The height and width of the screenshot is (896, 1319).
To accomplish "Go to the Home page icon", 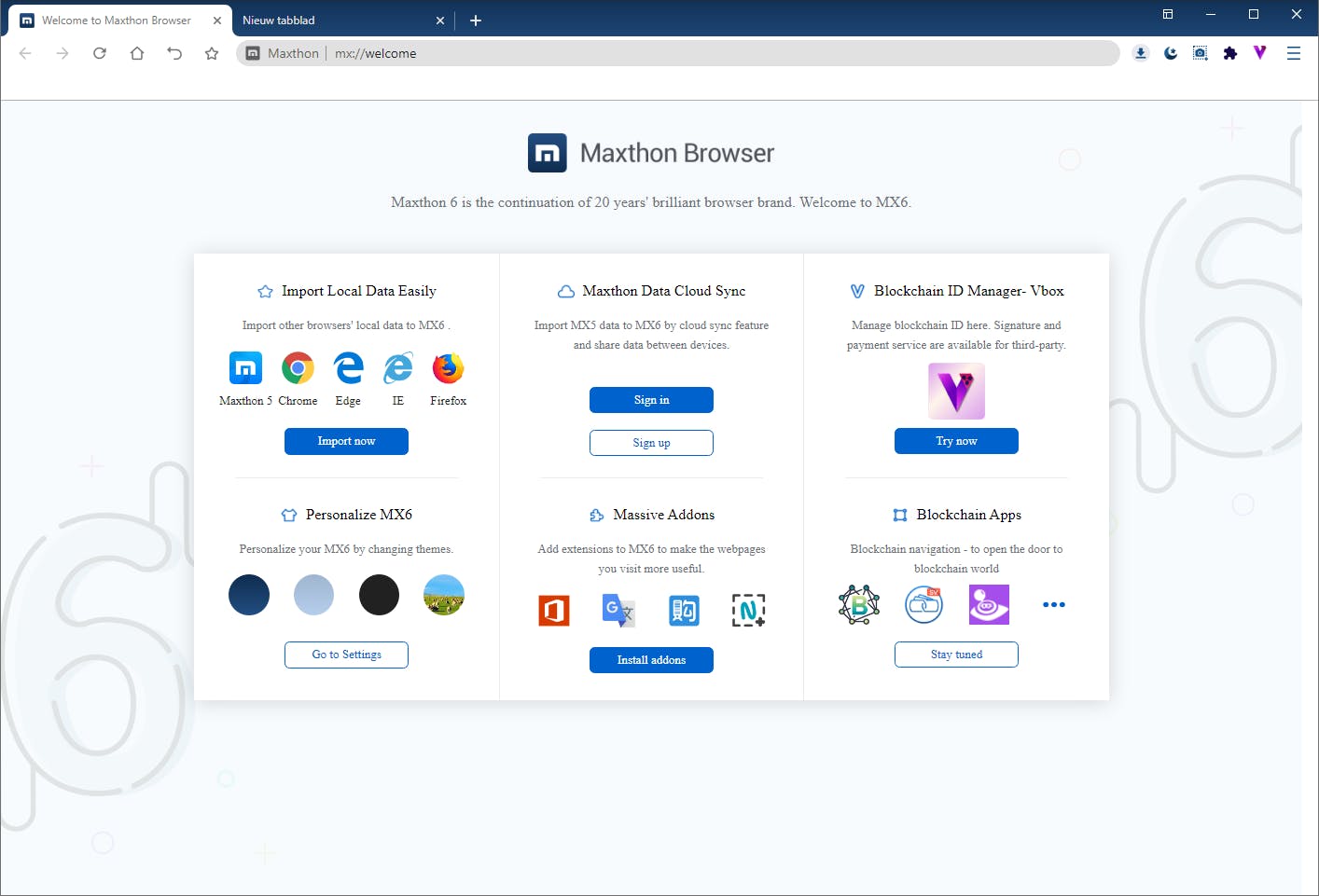I will click(137, 53).
